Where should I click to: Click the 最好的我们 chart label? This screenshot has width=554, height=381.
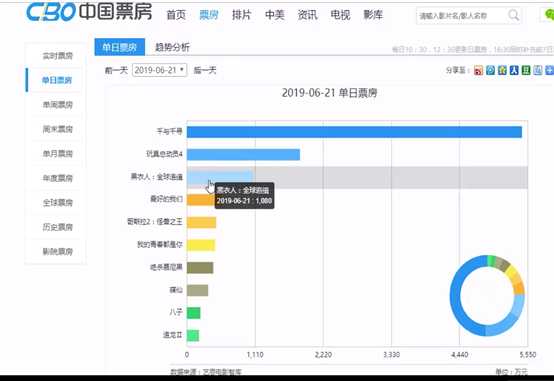[166, 199]
